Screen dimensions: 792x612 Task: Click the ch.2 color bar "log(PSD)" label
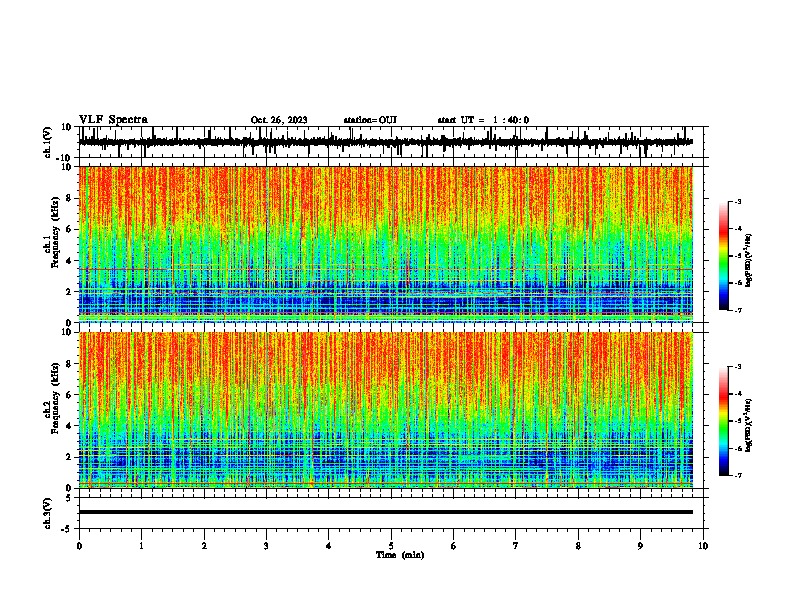tap(748, 425)
